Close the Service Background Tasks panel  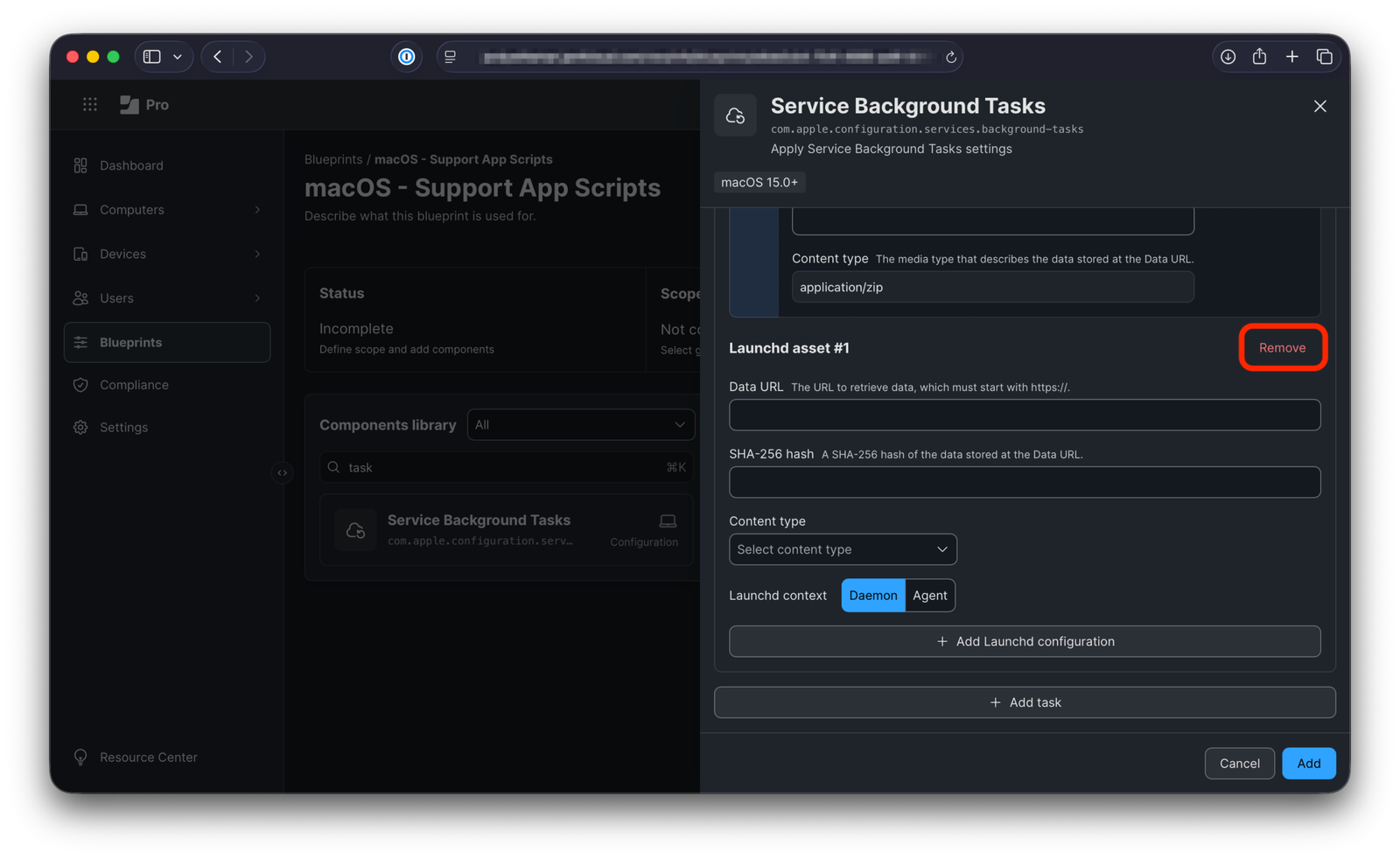coord(1319,107)
